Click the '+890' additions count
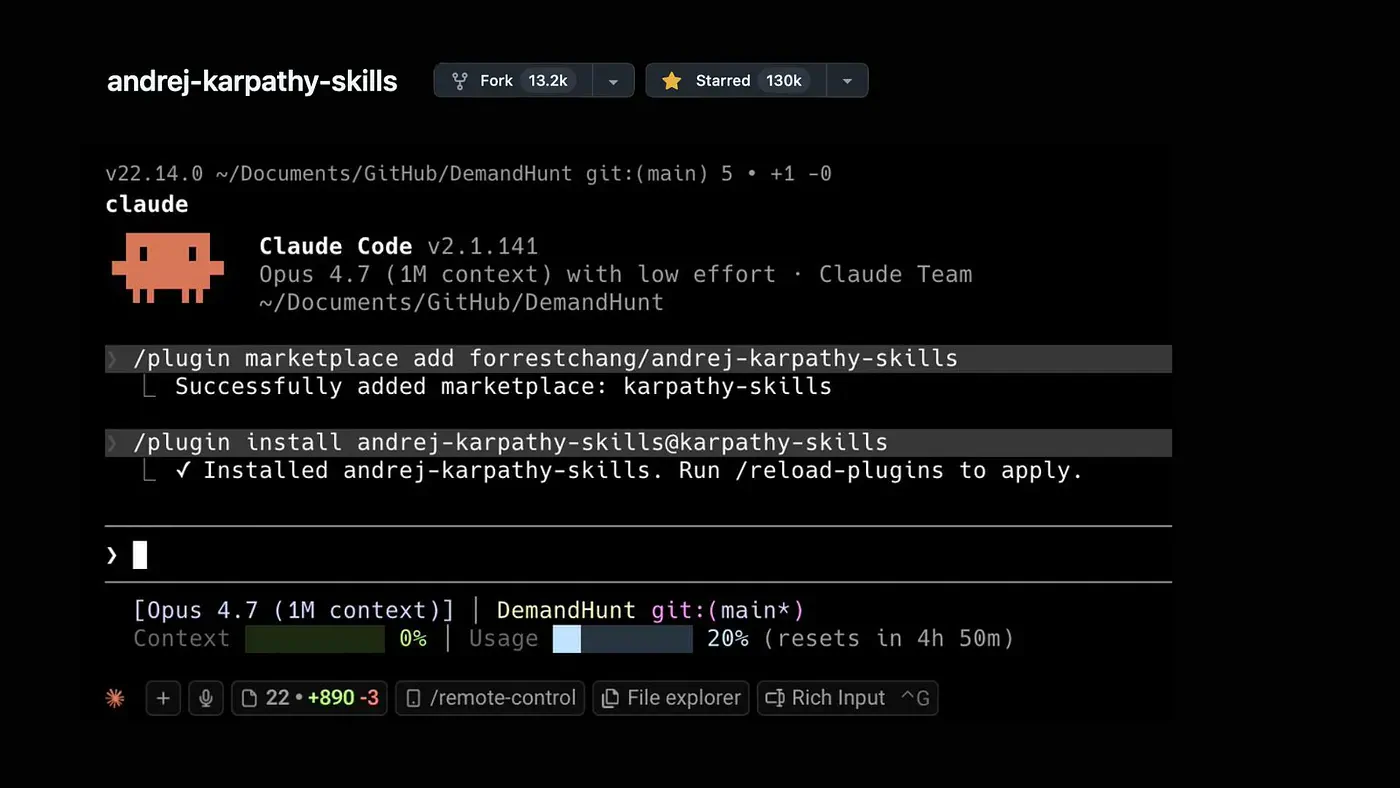The image size is (1400, 788). pyautogui.click(x=329, y=698)
